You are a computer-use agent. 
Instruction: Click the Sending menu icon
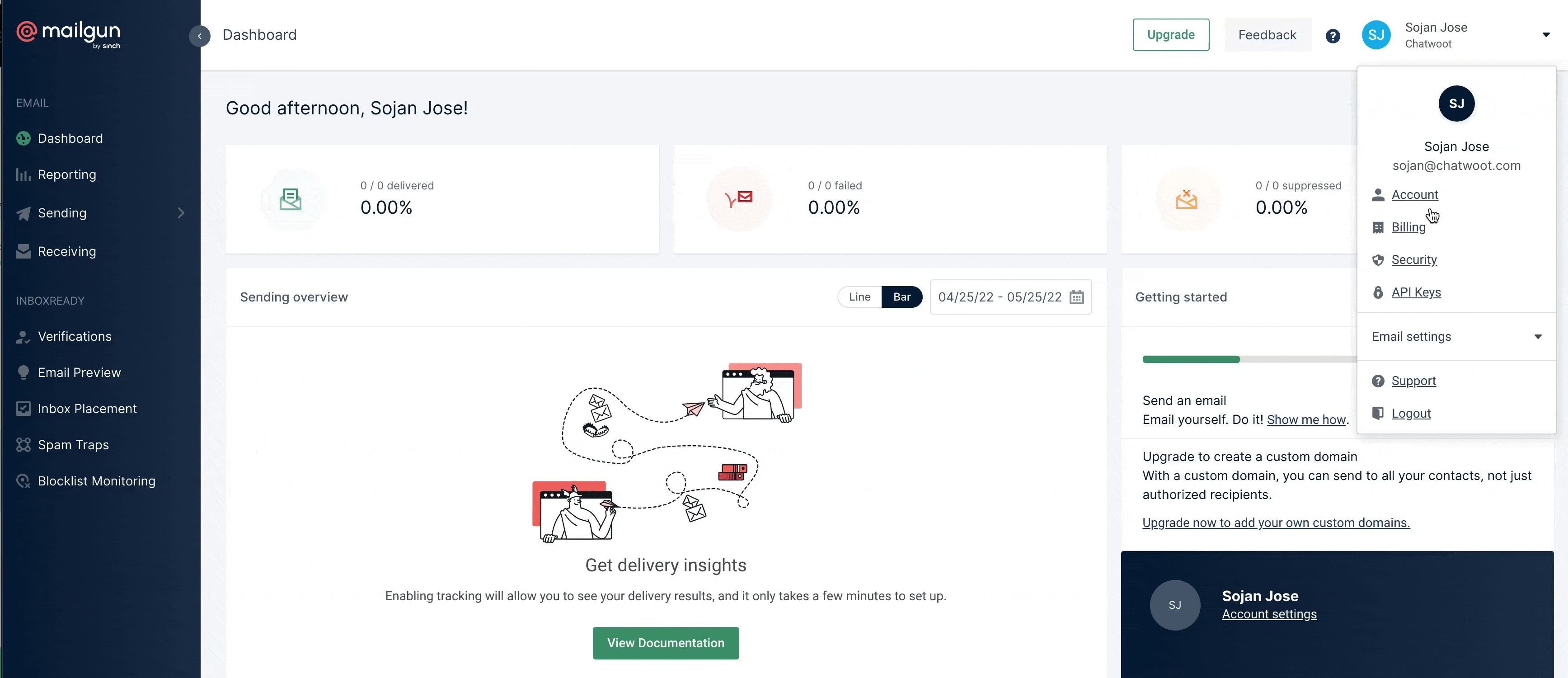pyautogui.click(x=23, y=213)
